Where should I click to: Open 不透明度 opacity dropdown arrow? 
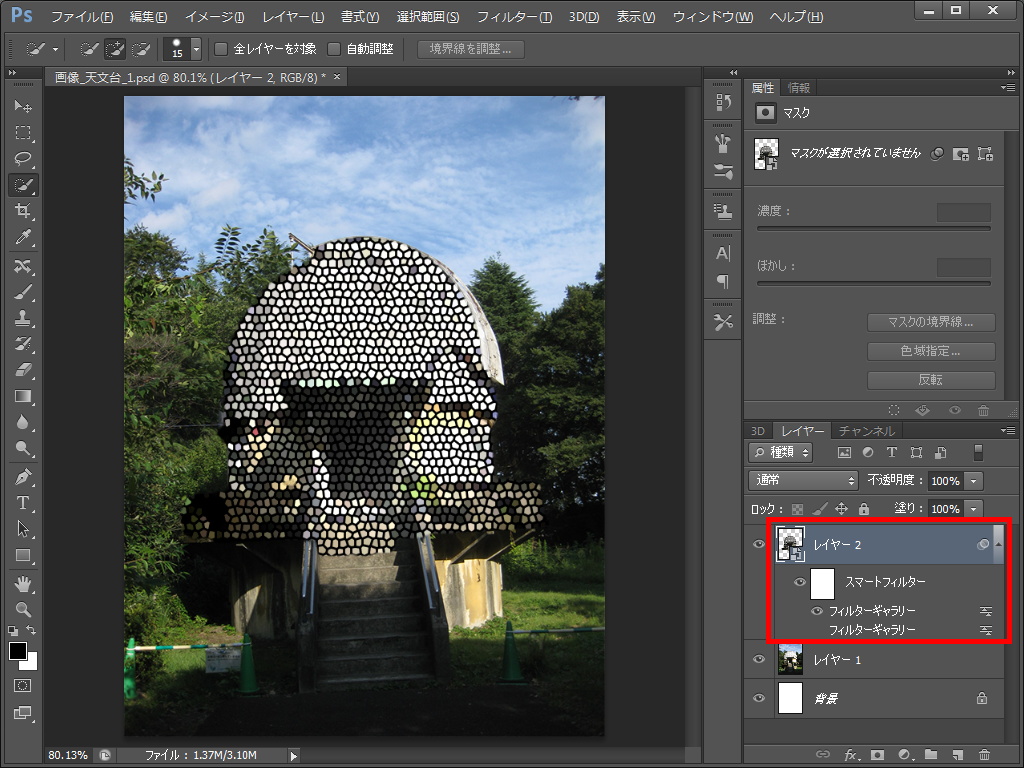click(x=974, y=481)
